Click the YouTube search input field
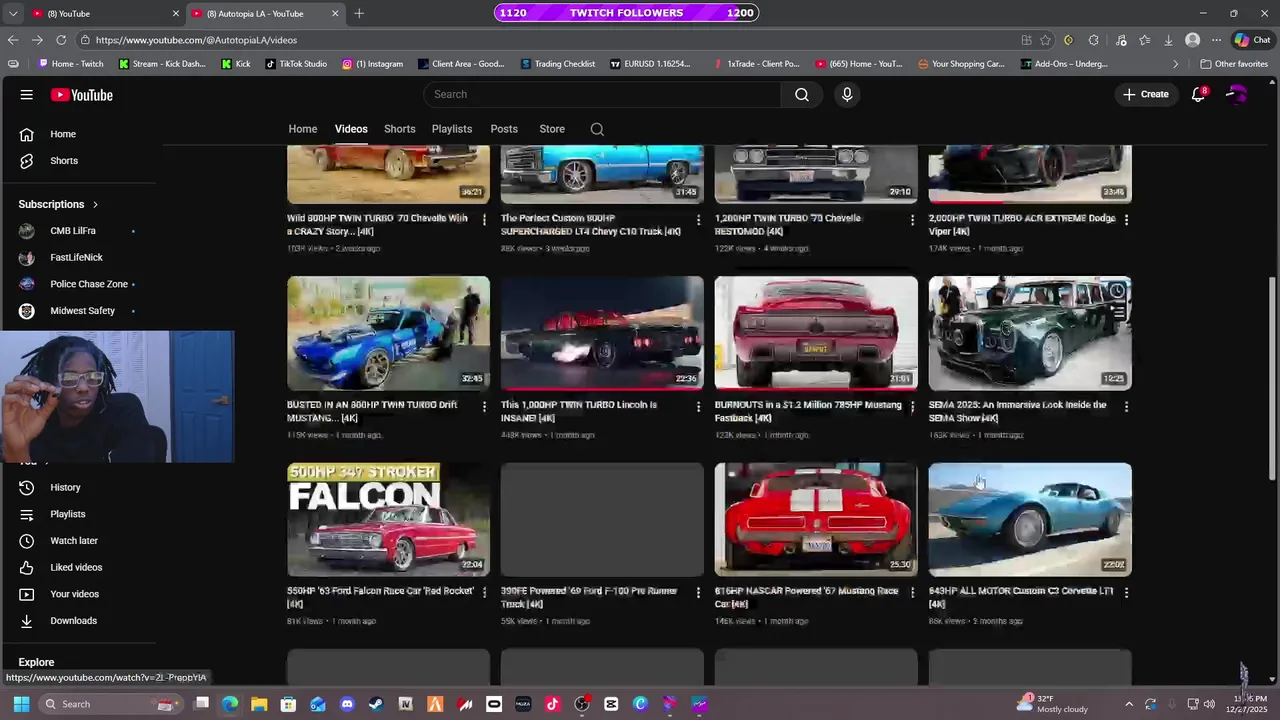Screen dimensions: 1280x720 click(x=603, y=94)
